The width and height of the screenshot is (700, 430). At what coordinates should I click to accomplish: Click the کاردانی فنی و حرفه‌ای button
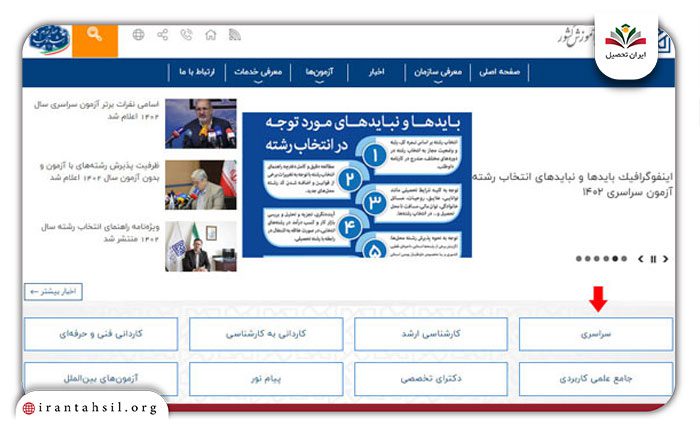[101, 334]
